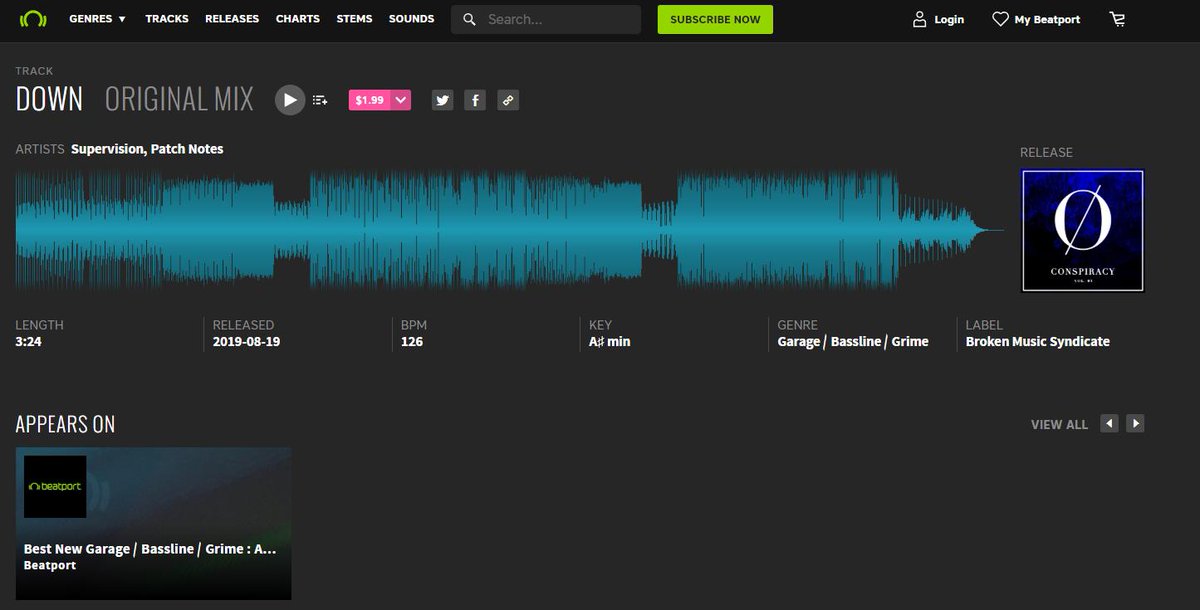This screenshot has height=610, width=1200.
Task: Open the Sounds section
Action: click(x=411, y=19)
